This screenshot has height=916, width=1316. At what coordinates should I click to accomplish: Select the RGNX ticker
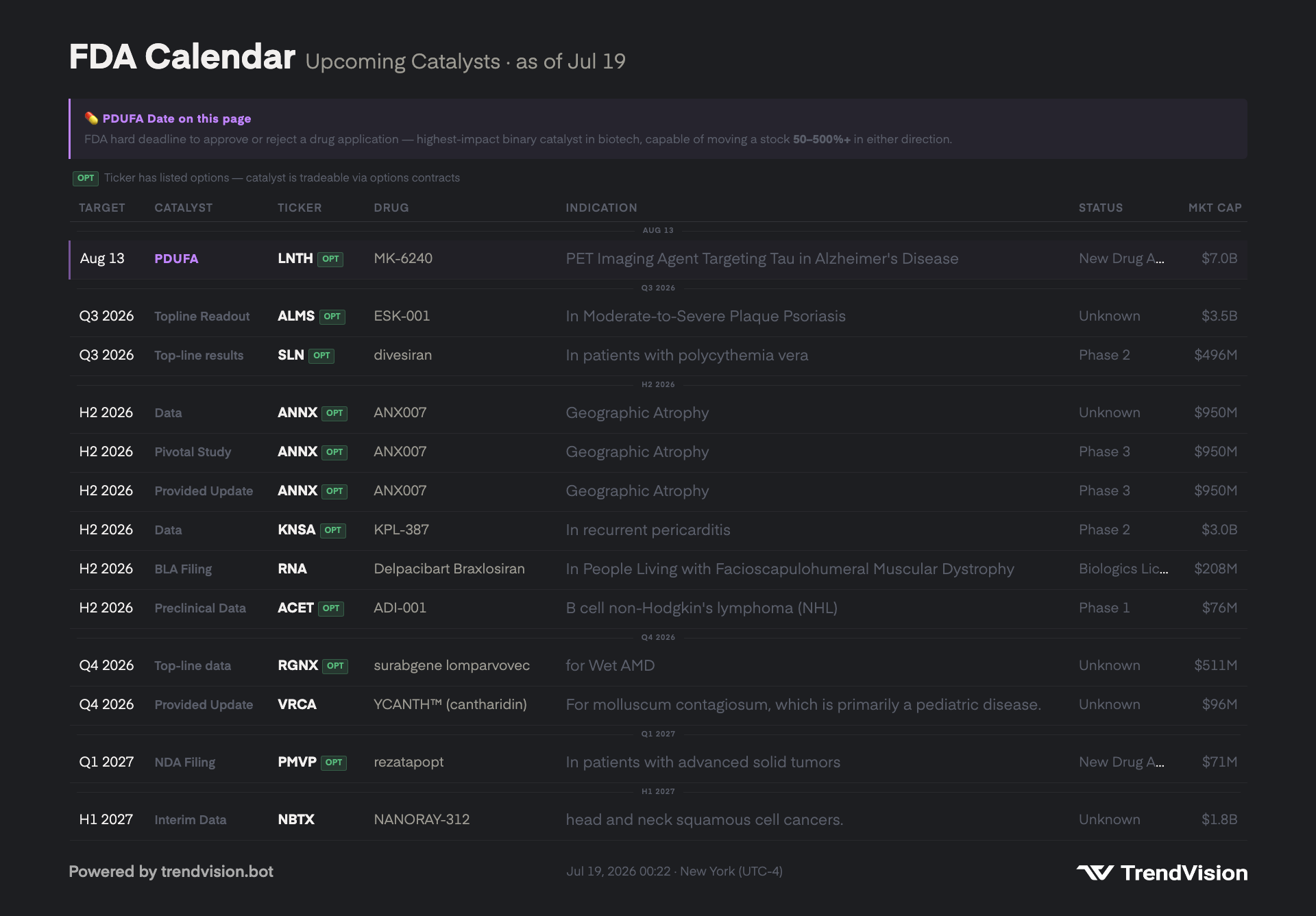(298, 665)
